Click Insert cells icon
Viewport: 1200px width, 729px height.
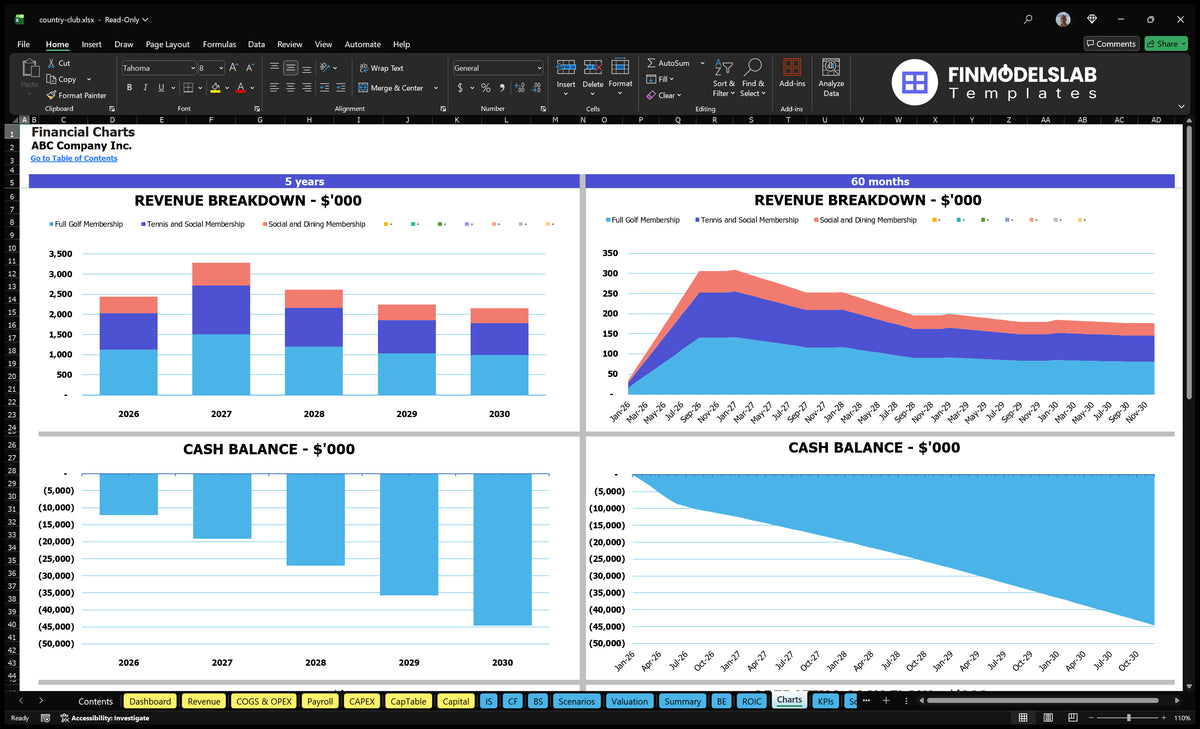click(x=566, y=67)
